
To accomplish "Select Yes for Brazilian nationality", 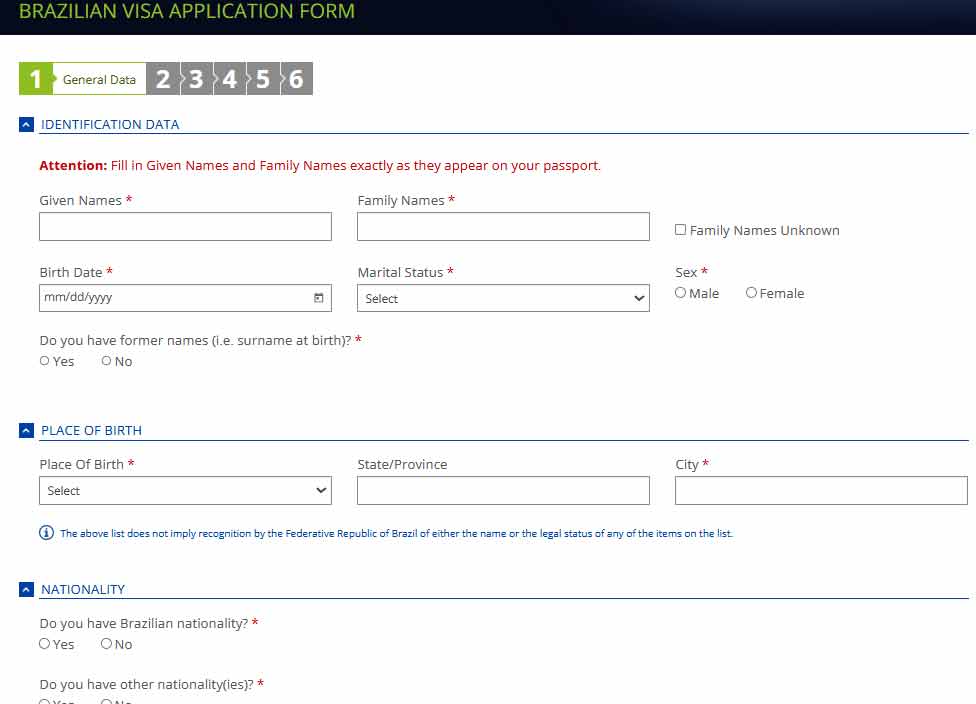I will (x=45, y=644).
